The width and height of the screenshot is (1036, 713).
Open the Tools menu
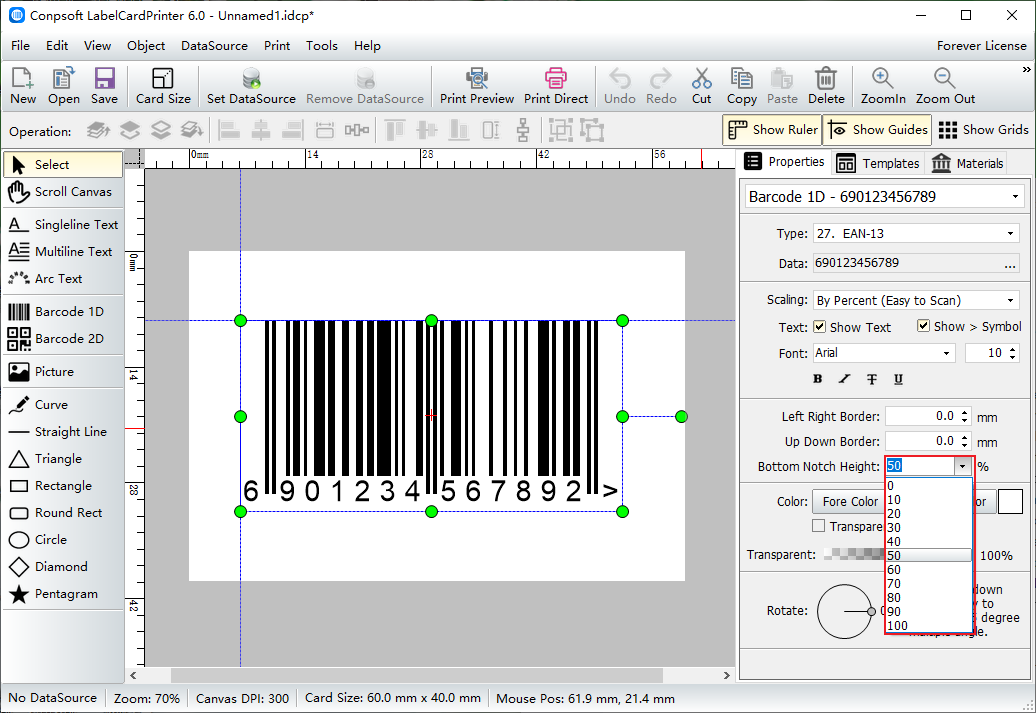click(322, 46)
